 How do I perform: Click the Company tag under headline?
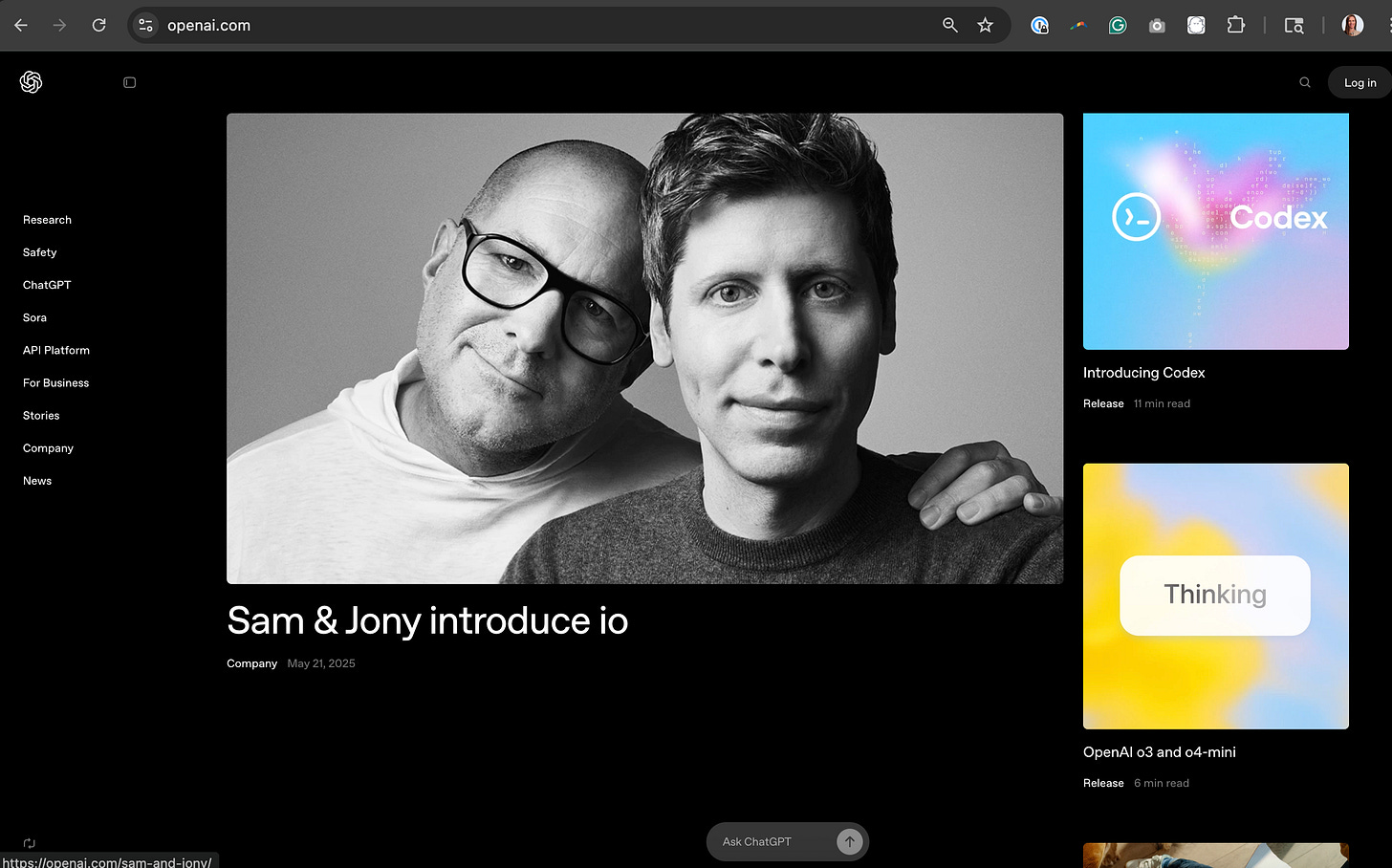click(x=251, y=663)
